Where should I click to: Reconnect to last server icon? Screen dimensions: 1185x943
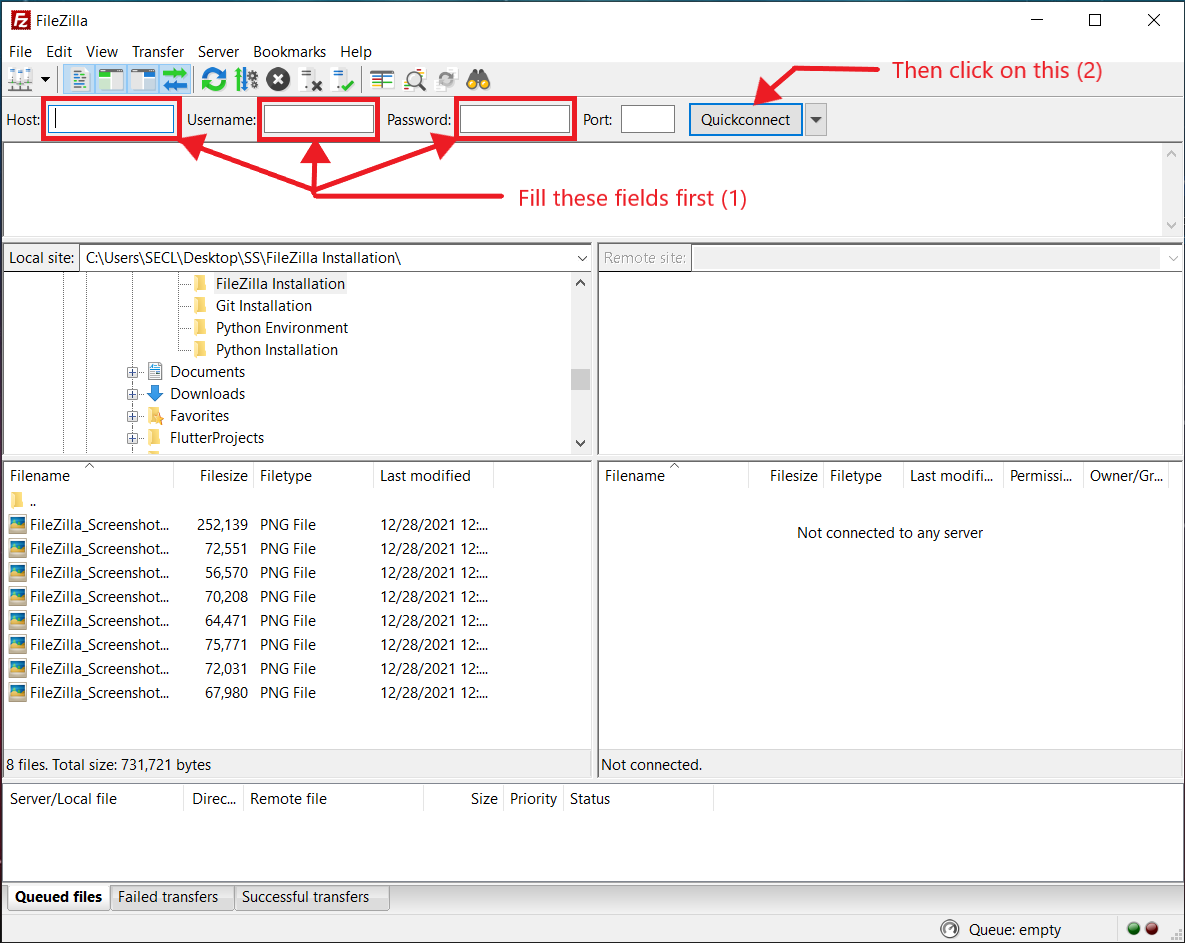point(342,79)
